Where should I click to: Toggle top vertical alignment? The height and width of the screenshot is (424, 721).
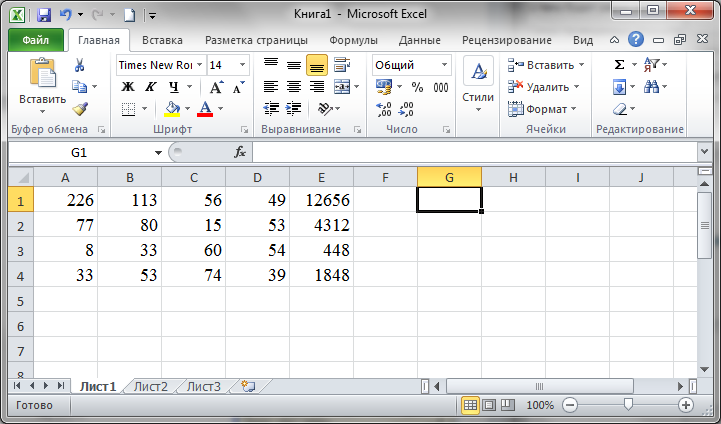tap(271, 65)
